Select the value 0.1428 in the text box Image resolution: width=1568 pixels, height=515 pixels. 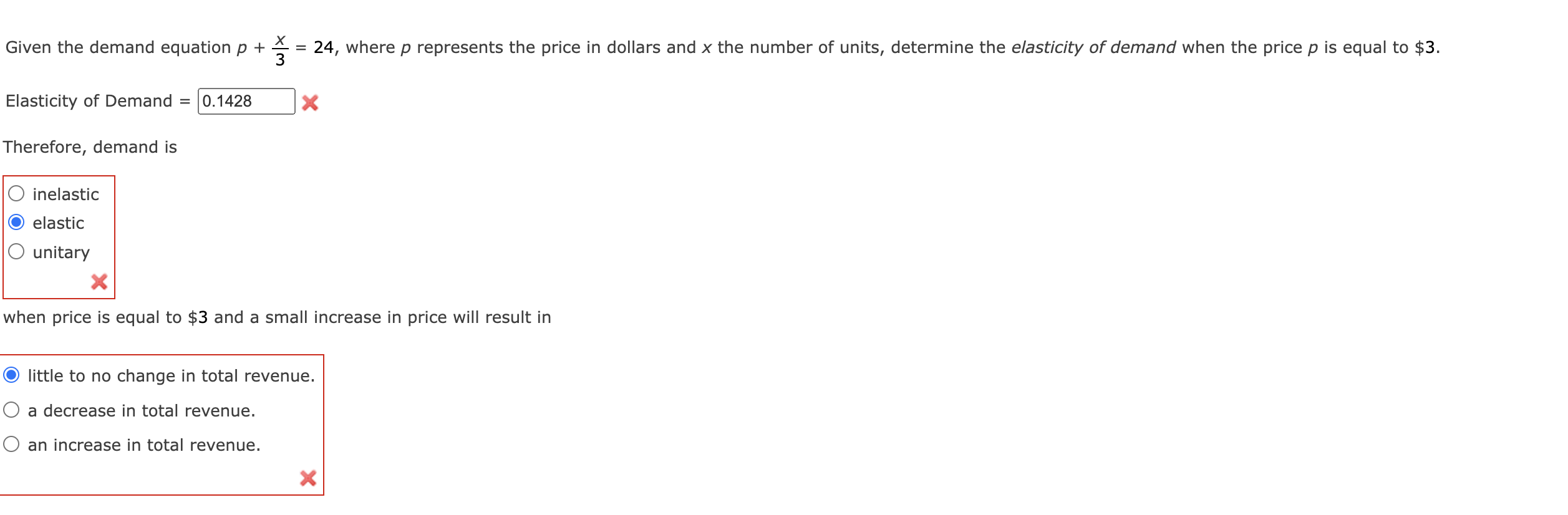(x=226, y=101)
